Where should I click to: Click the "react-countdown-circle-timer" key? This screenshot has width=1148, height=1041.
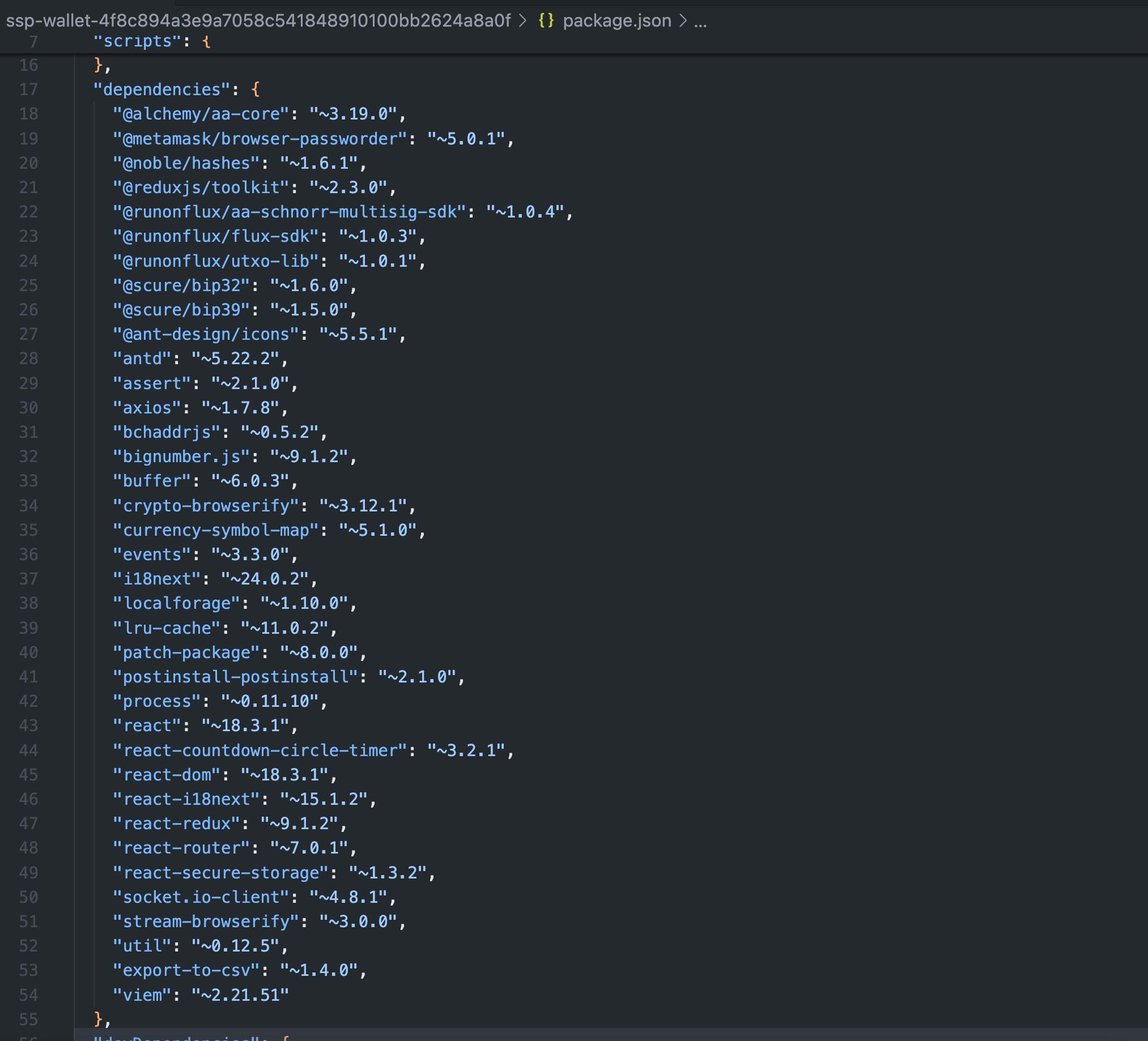[x=260, y=750]
